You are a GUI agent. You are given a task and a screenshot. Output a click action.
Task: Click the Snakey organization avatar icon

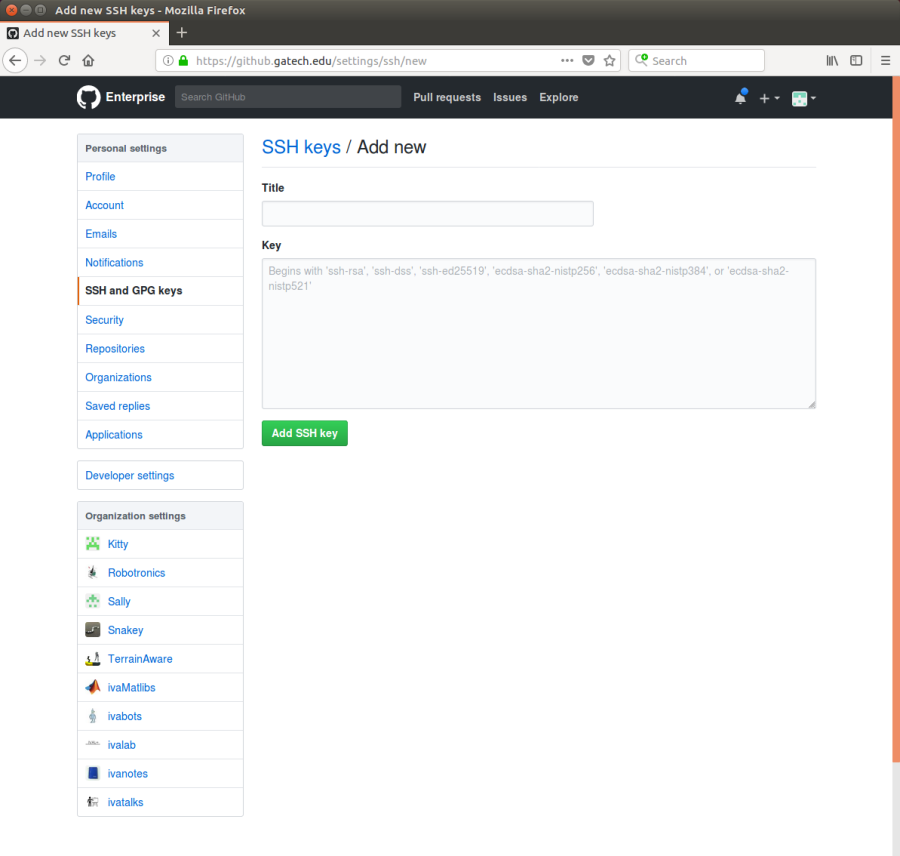click(x=91, y=630)
